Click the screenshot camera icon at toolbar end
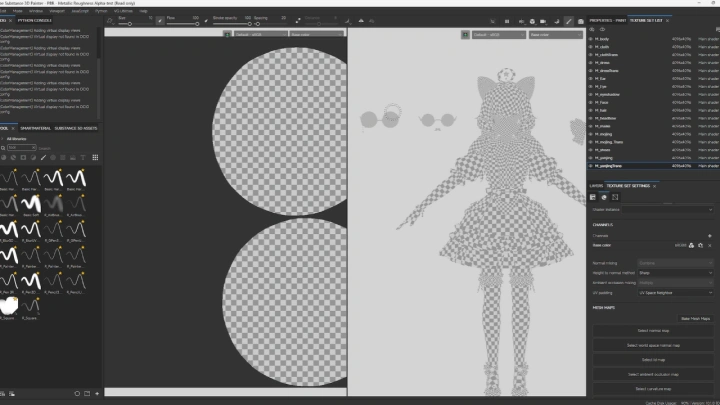This screenshot has height=405, width=720. (580, 21)
